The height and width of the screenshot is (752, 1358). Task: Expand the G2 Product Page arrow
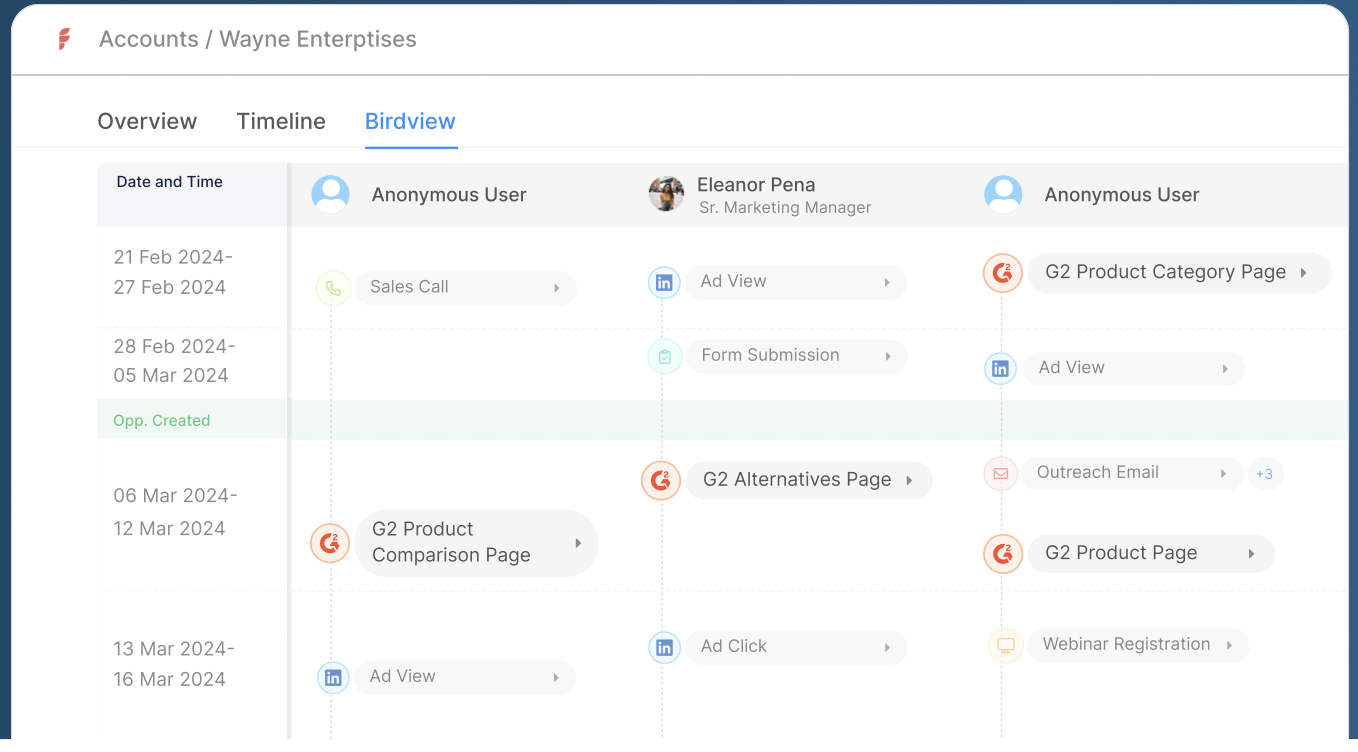pyautogui.click(x=1251, y=554)
